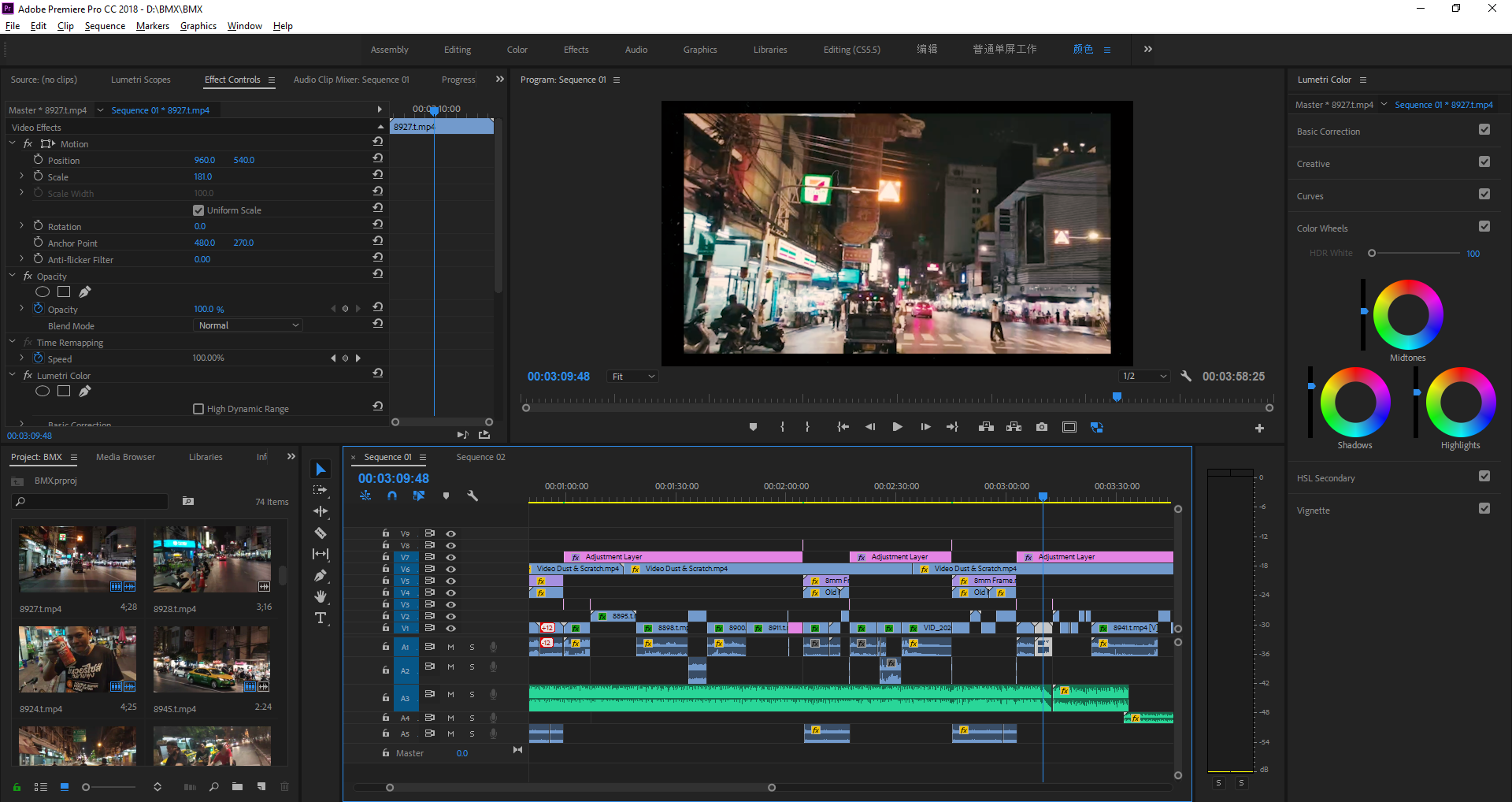The image size is (1512, 802).
Task: Enable High Dynamic Range checkbox
Action: click(x=198, y=409)
